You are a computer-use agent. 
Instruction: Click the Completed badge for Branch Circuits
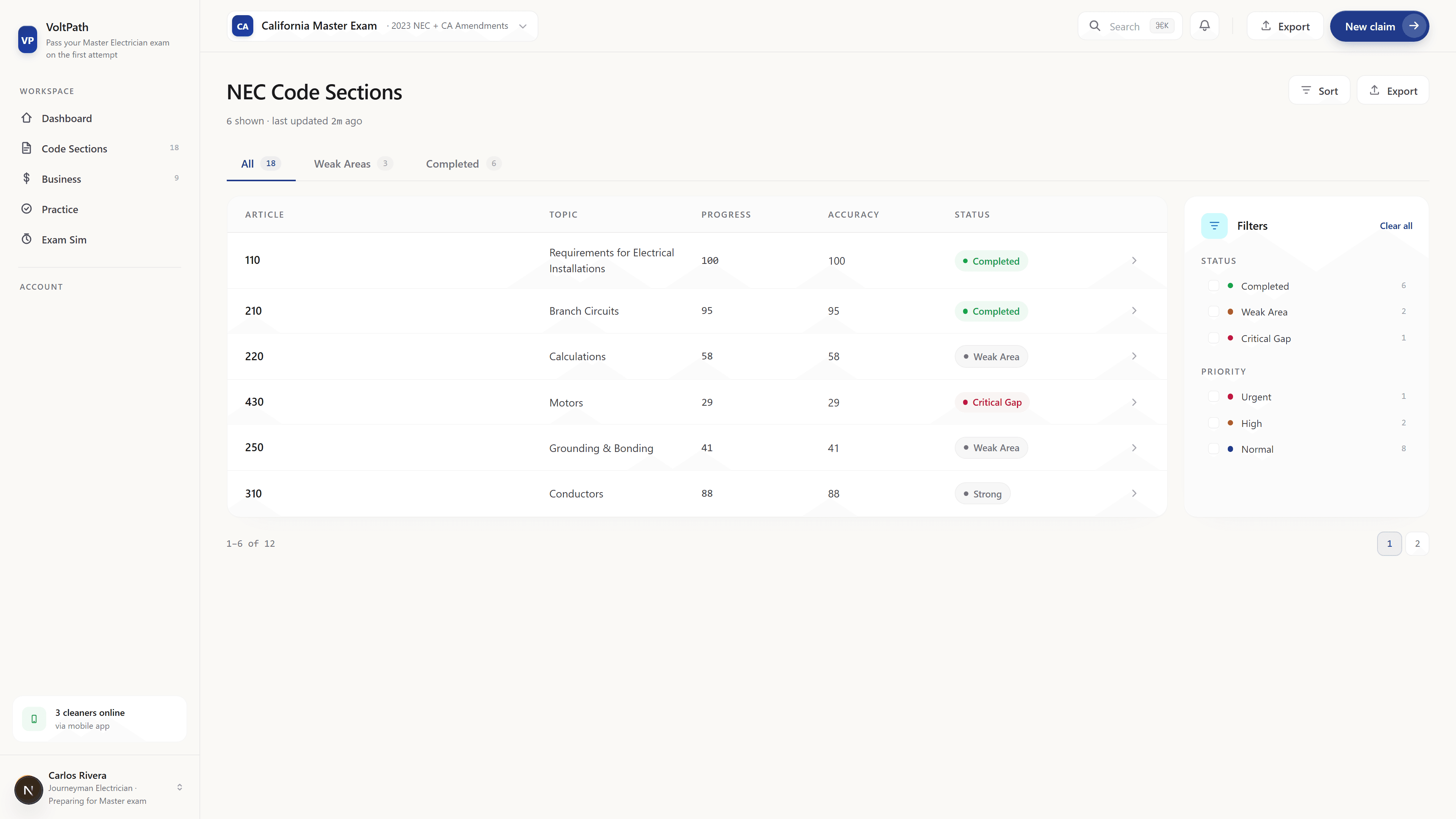coord(991,311)
